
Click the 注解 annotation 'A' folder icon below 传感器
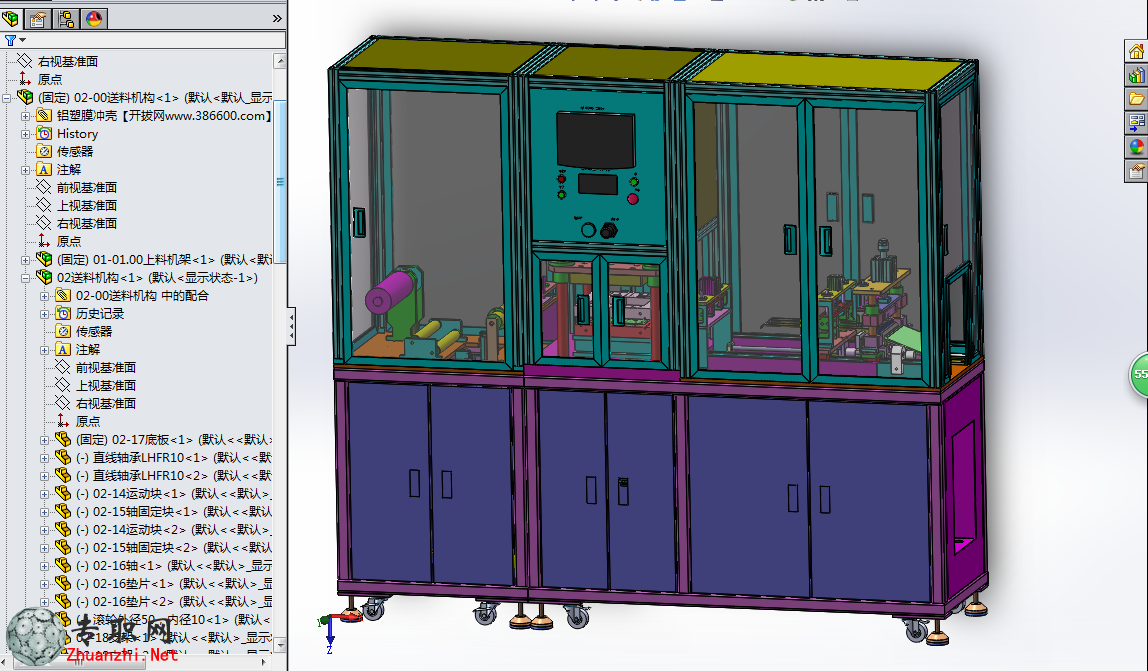click(x=44, y=169)
